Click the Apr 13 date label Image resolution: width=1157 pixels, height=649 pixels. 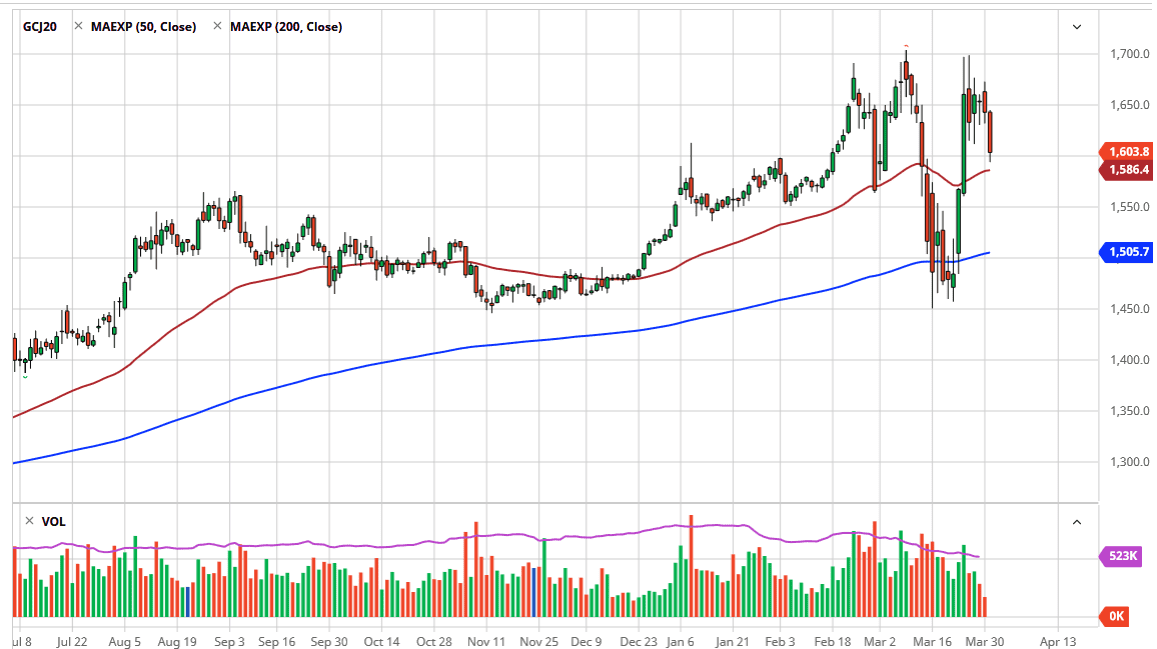(1058, 642)
